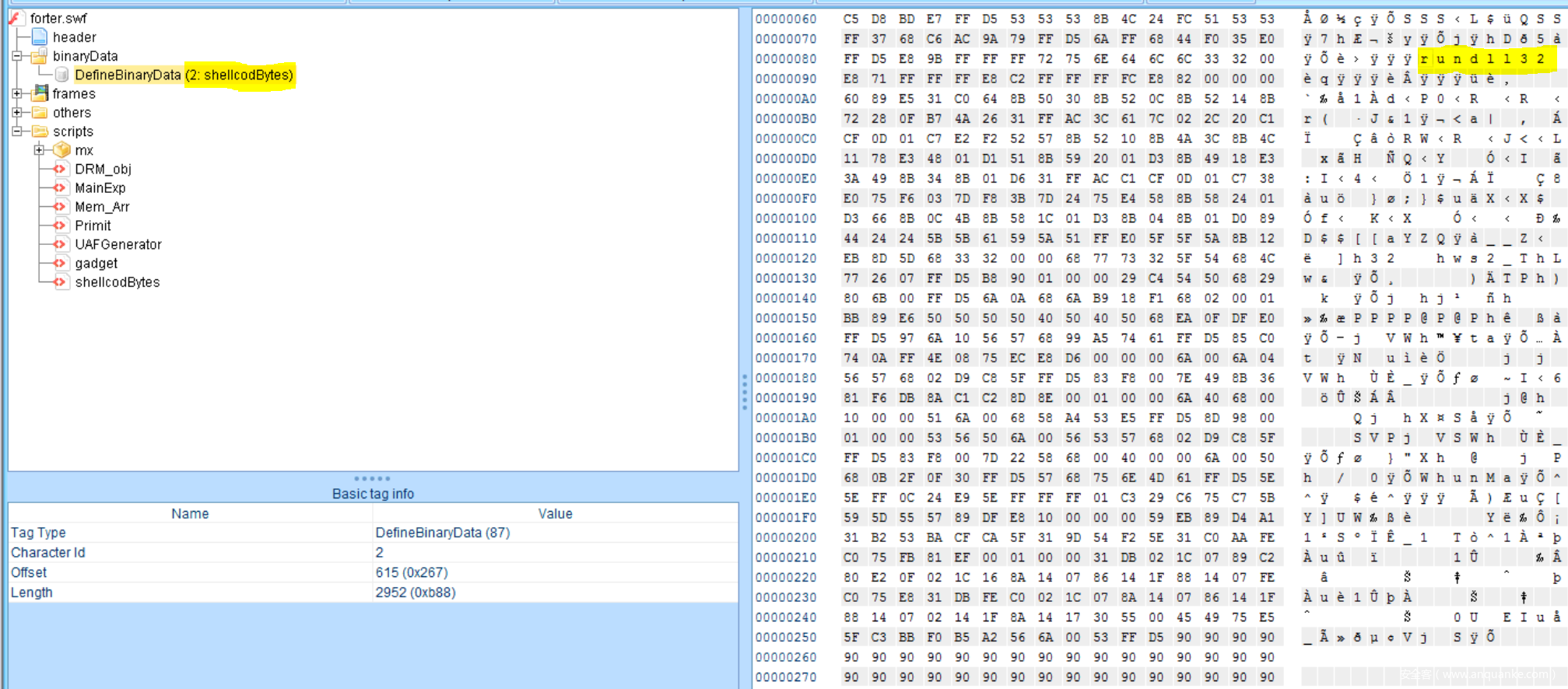Image resolution: width=1568 pixels, height=689 pixels.
Task: Click the script icon beside DRM_obj
Action: (x=60, y=169)
